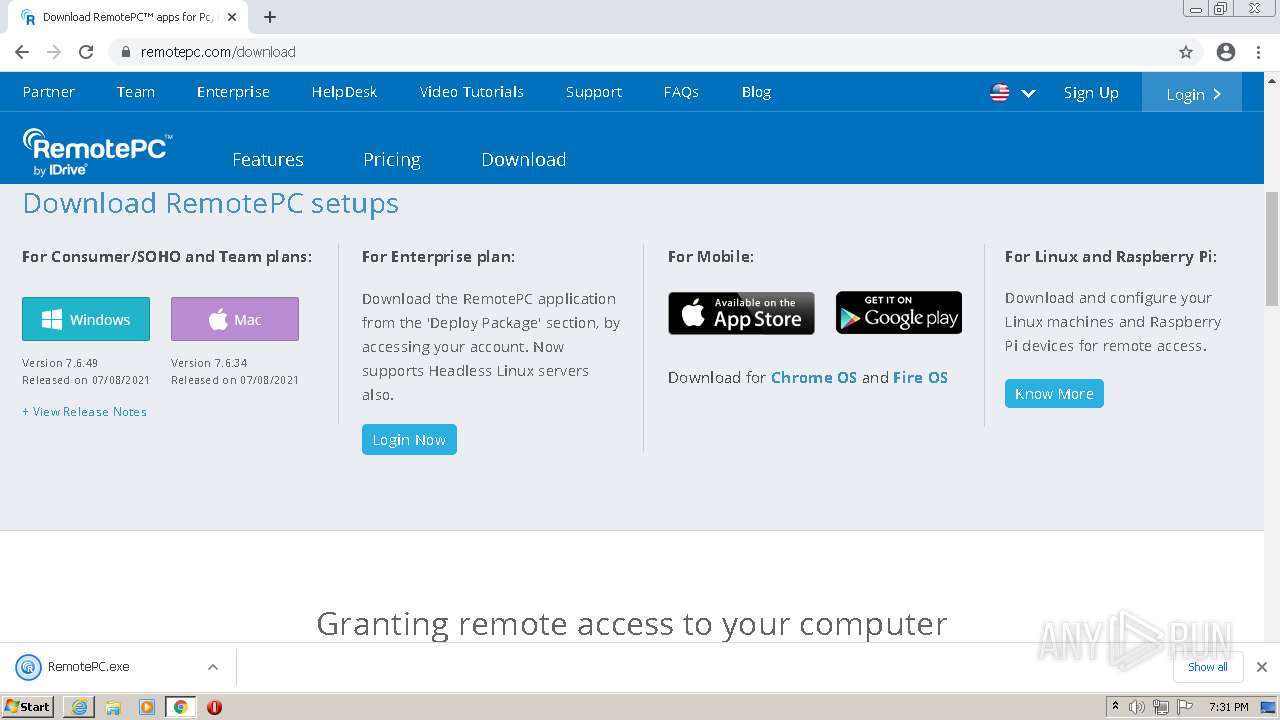
Task: Open download options for RemotePC.exe
Action: [x=213, y=667]
